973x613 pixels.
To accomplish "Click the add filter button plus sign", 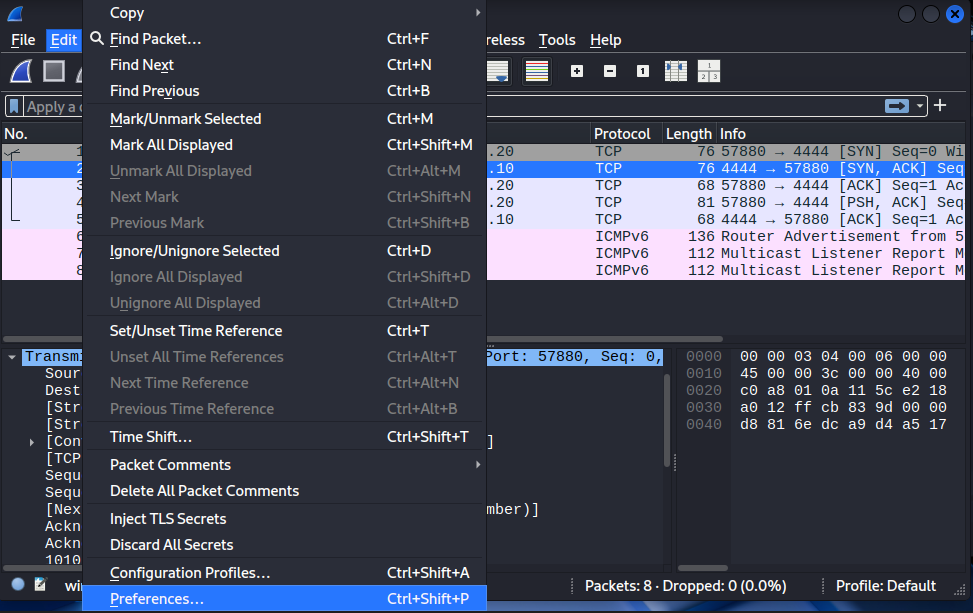I will [x=940, y=106].
